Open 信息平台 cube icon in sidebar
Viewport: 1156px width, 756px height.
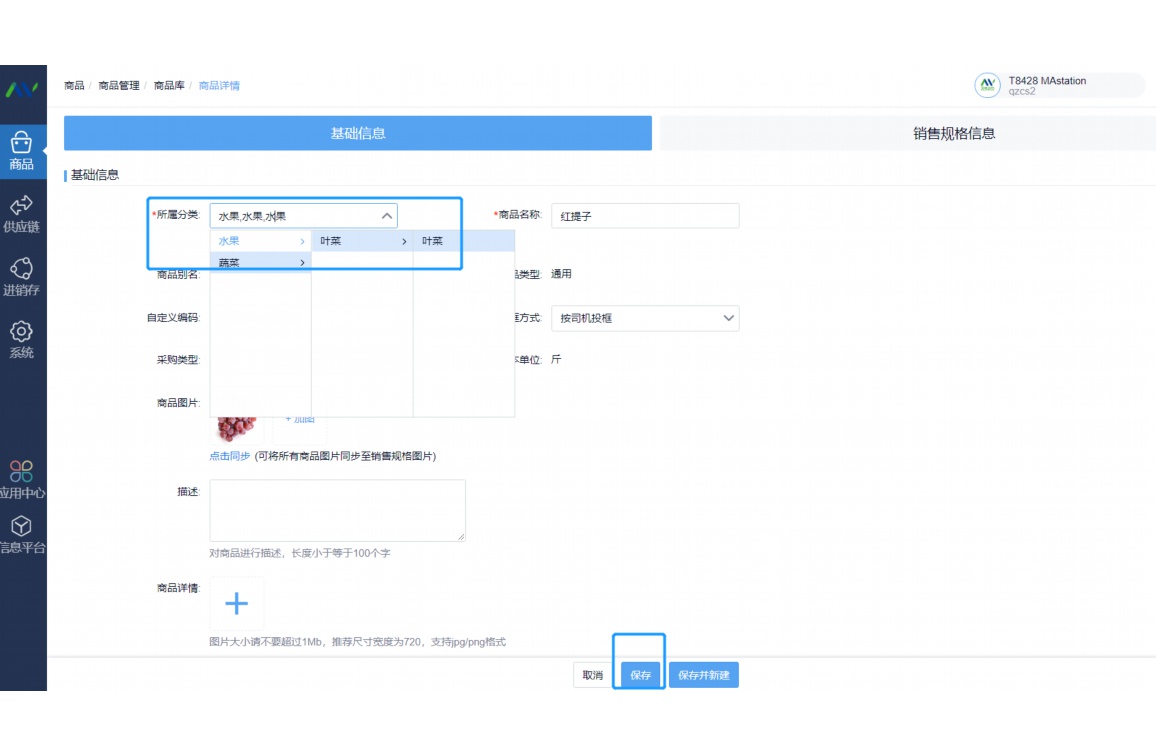point(22,534)
